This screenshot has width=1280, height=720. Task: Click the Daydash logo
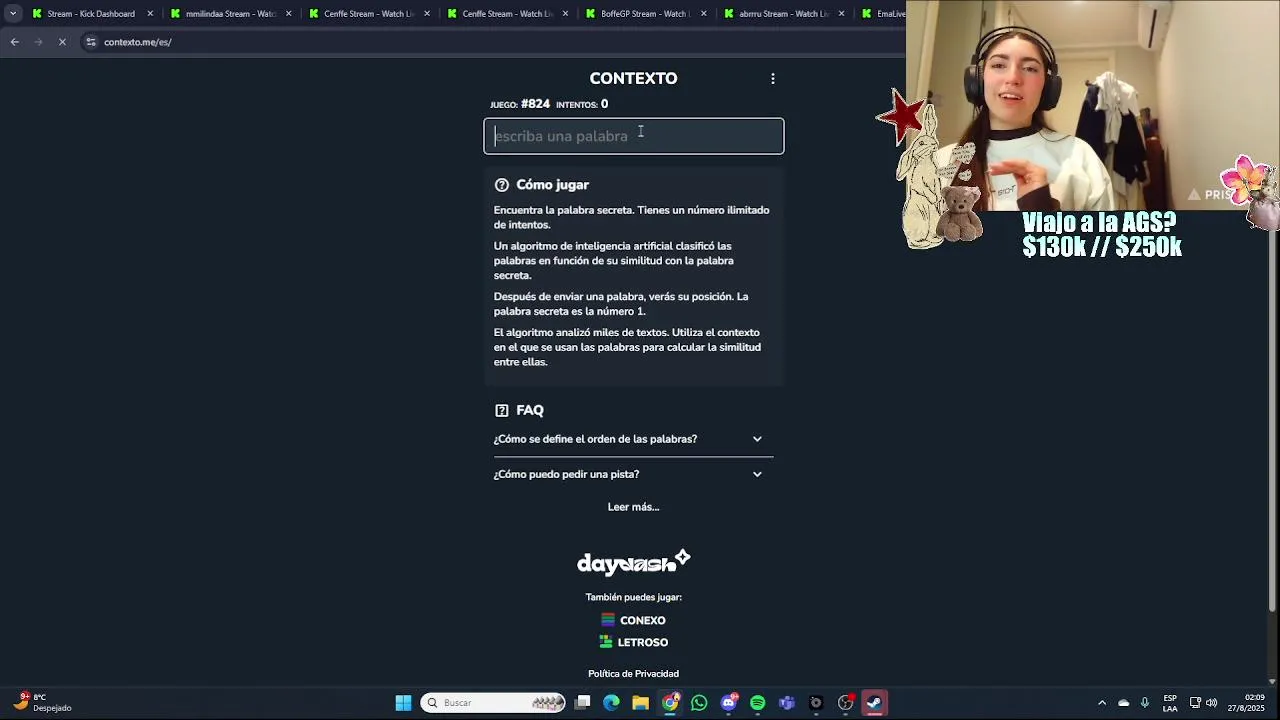[x=633, y=562]
